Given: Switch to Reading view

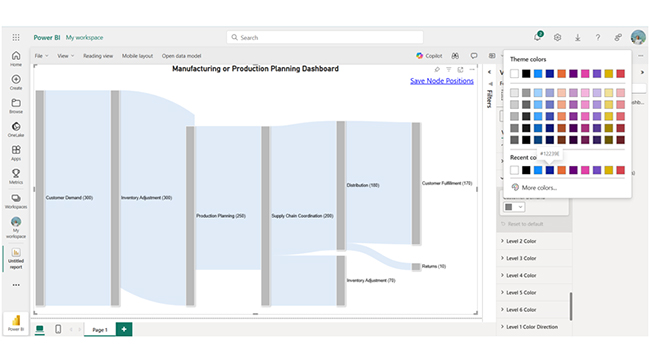Looking at the screenshot, I should [x=98, y=56].
